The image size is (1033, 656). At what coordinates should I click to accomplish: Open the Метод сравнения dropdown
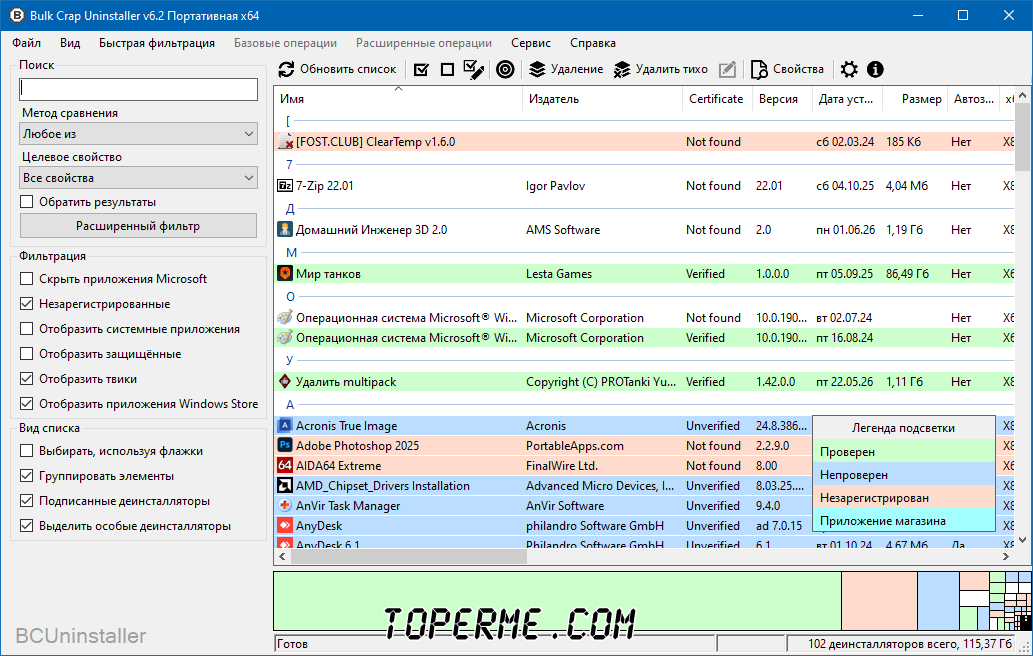tap(138, 134)
